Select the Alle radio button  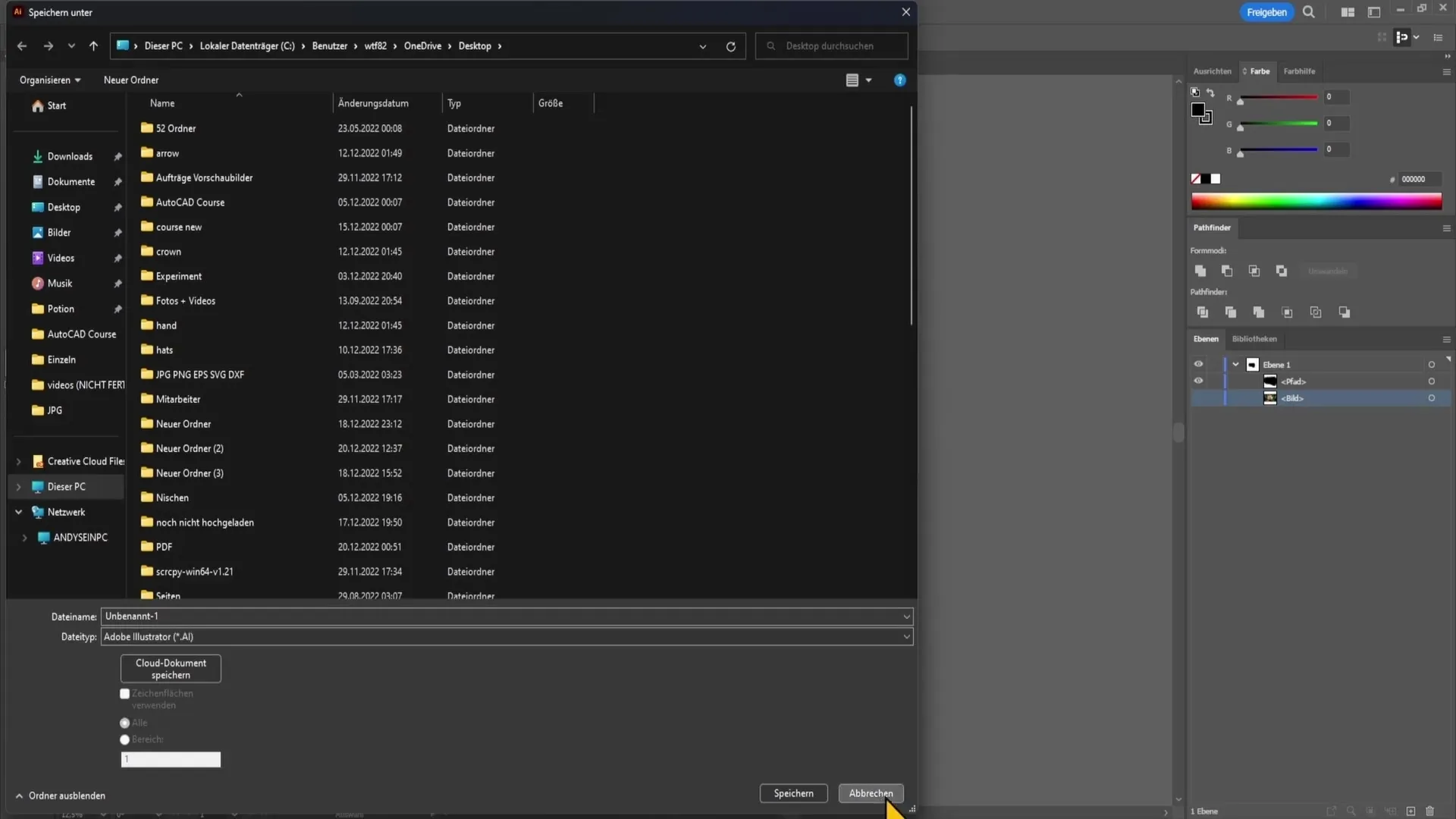pos(125,722)
